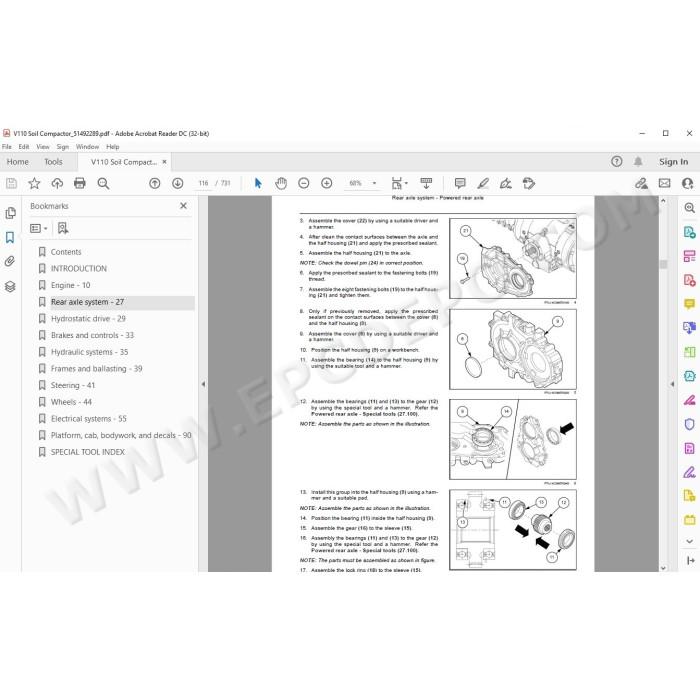Print the document with printer icon
Image resolution: width=700 pixels, height=700 pixels.
pos(80,183)
